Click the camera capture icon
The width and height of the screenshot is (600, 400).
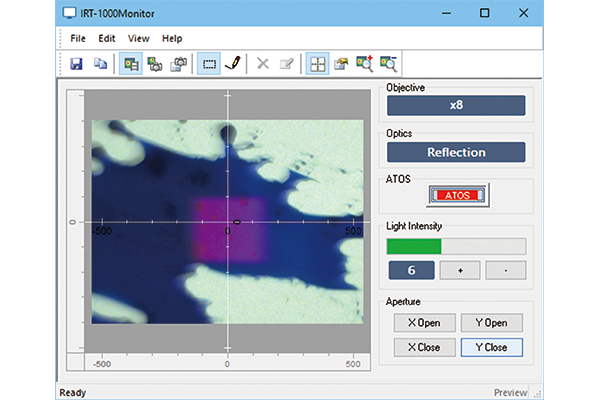tap(180, 63)
